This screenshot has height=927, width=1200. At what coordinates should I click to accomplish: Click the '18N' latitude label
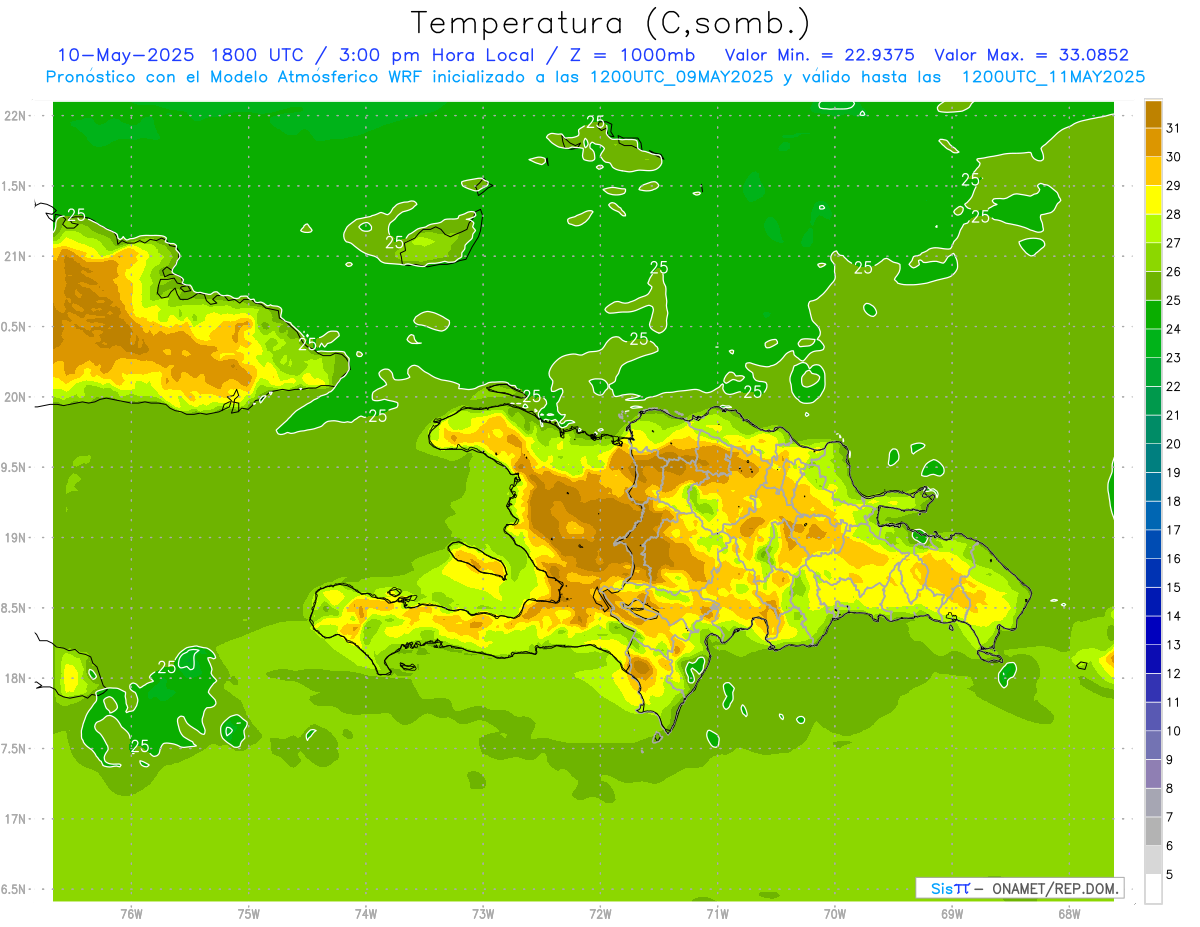coord(16,678)
